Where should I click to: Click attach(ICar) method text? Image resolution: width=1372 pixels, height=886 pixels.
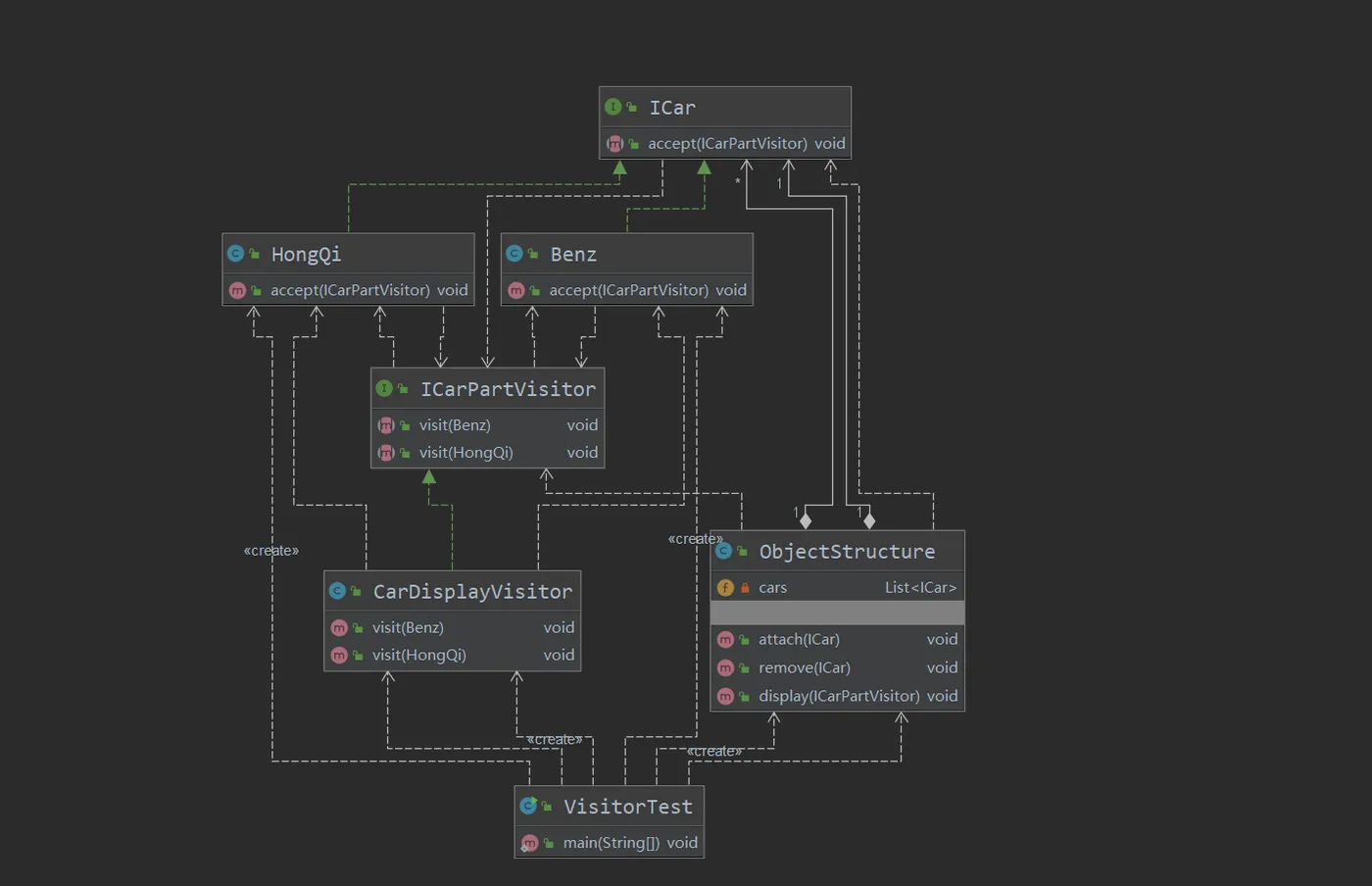[x=799, y=639]
